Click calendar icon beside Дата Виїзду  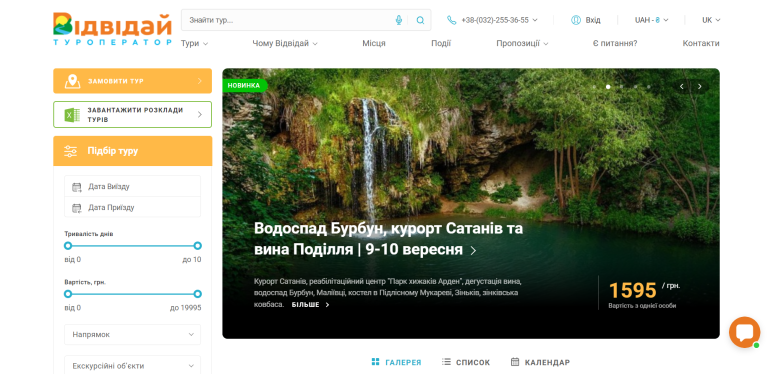click(x=76, y=187)
